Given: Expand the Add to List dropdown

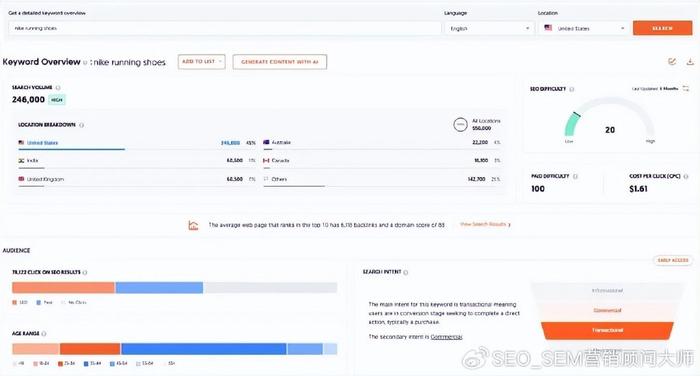Looking at the screenshot, I should point(202,62).
